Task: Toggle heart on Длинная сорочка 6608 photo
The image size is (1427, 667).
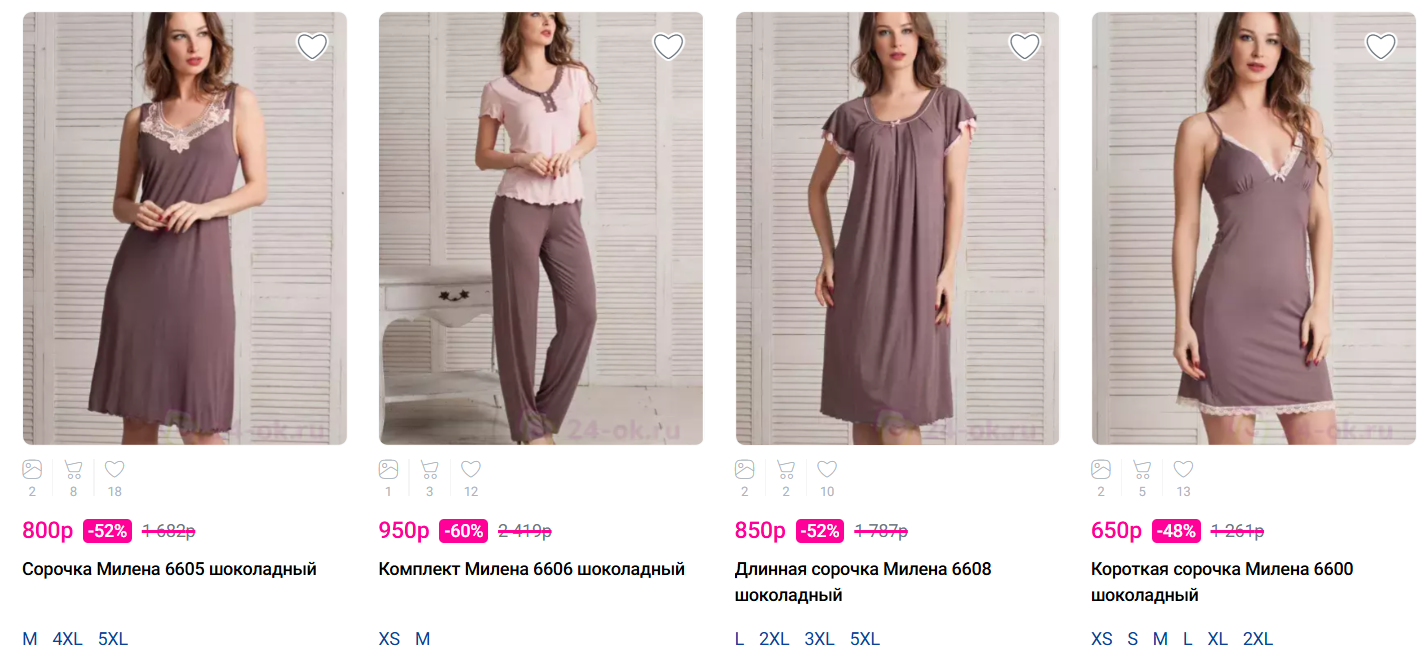Action: click(x=1024, y=46)
